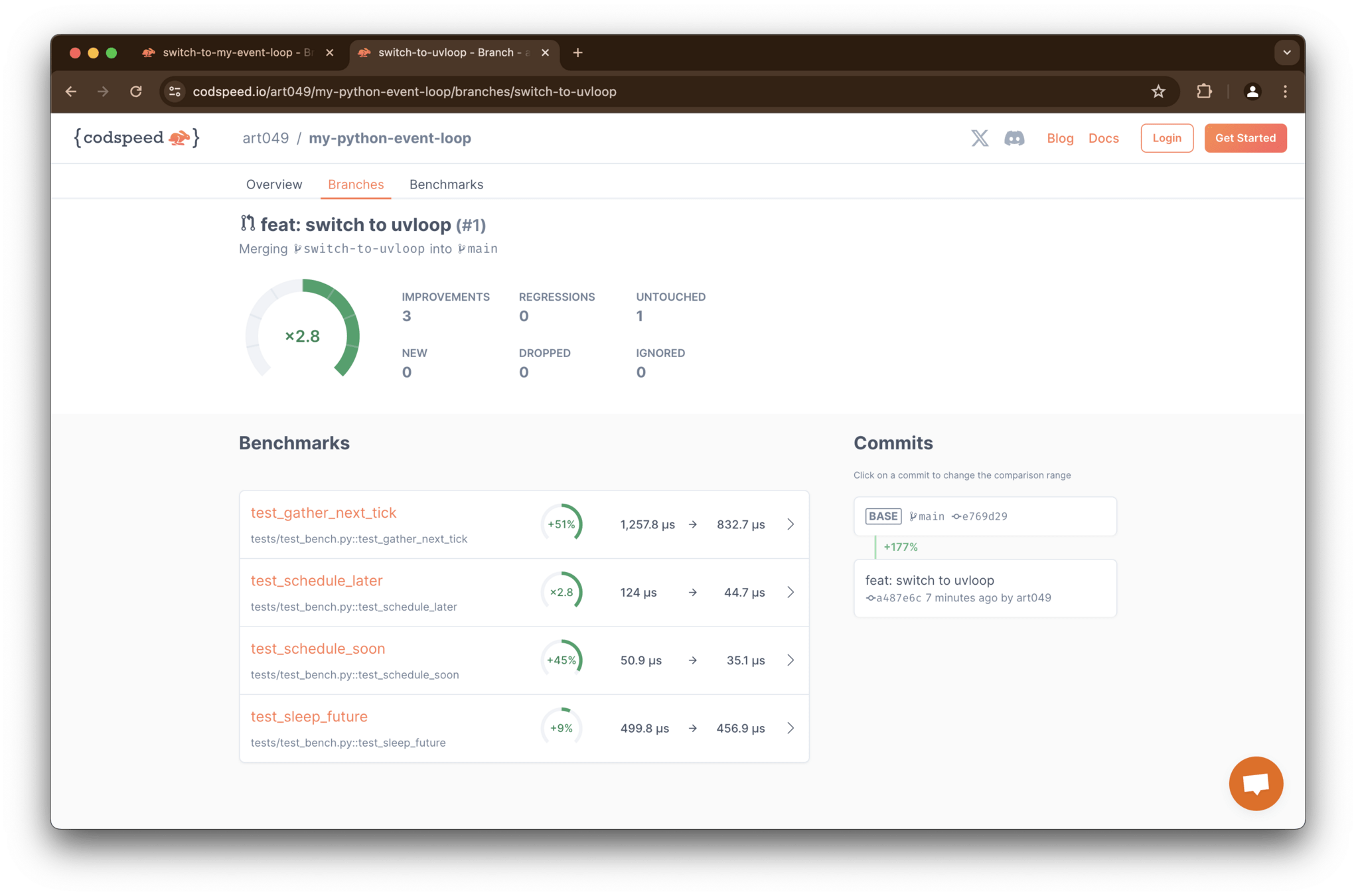Open the test_schedule_soon benchmark link
The height and width of the screenshot is (896, 1356).
point(318,648)
